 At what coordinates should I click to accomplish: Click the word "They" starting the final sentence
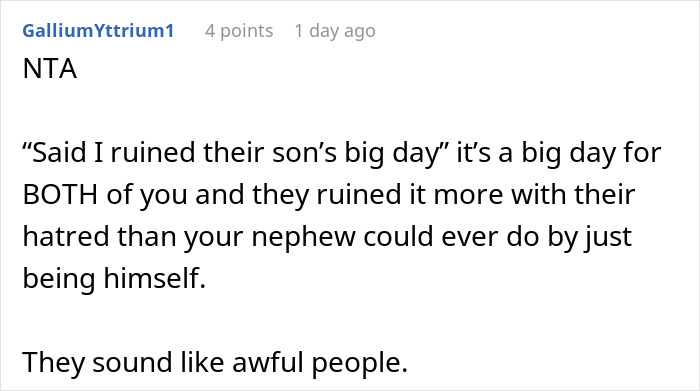pyautogui.click(x=53, y=363)
